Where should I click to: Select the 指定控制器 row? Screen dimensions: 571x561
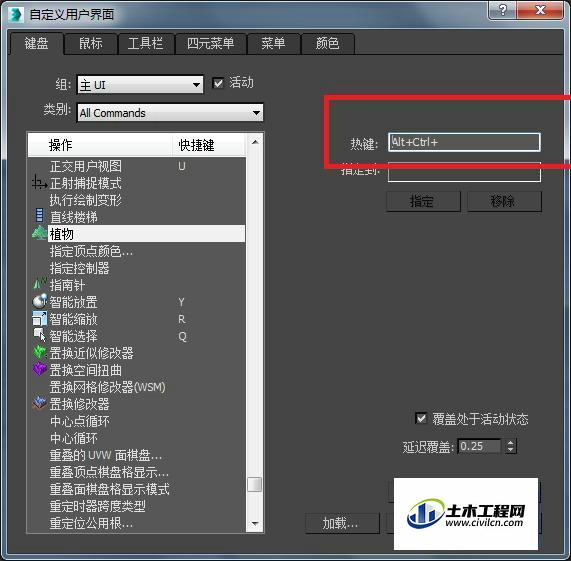coord(137,268)
